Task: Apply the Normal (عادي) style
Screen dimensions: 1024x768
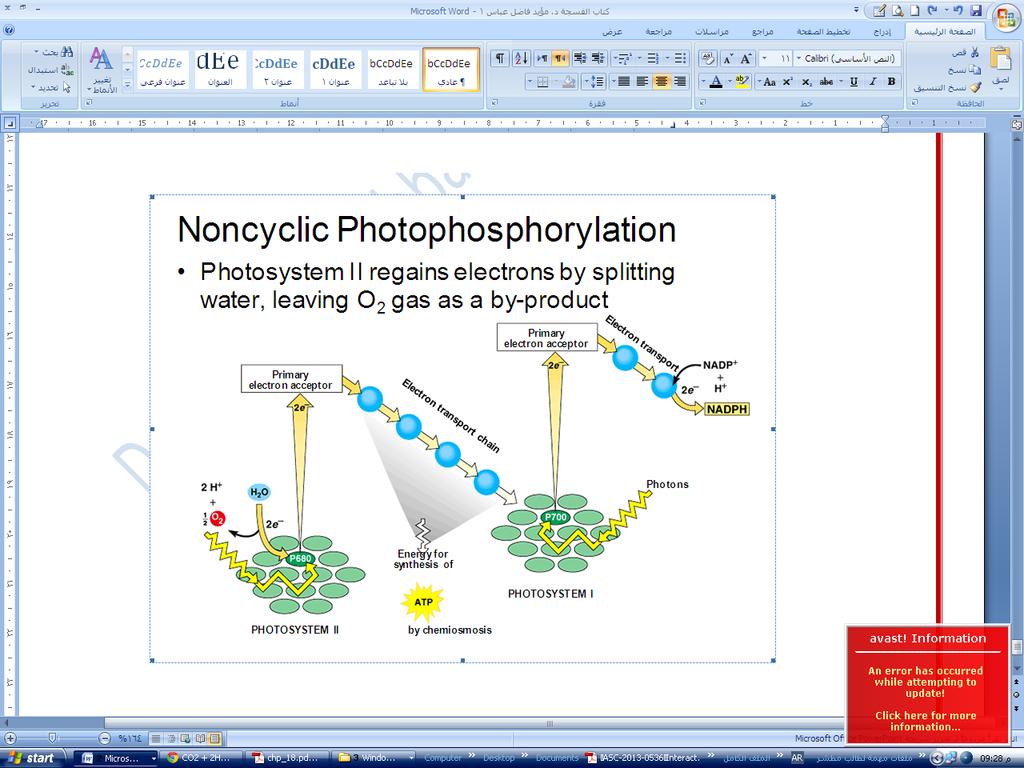Action: 449,69
